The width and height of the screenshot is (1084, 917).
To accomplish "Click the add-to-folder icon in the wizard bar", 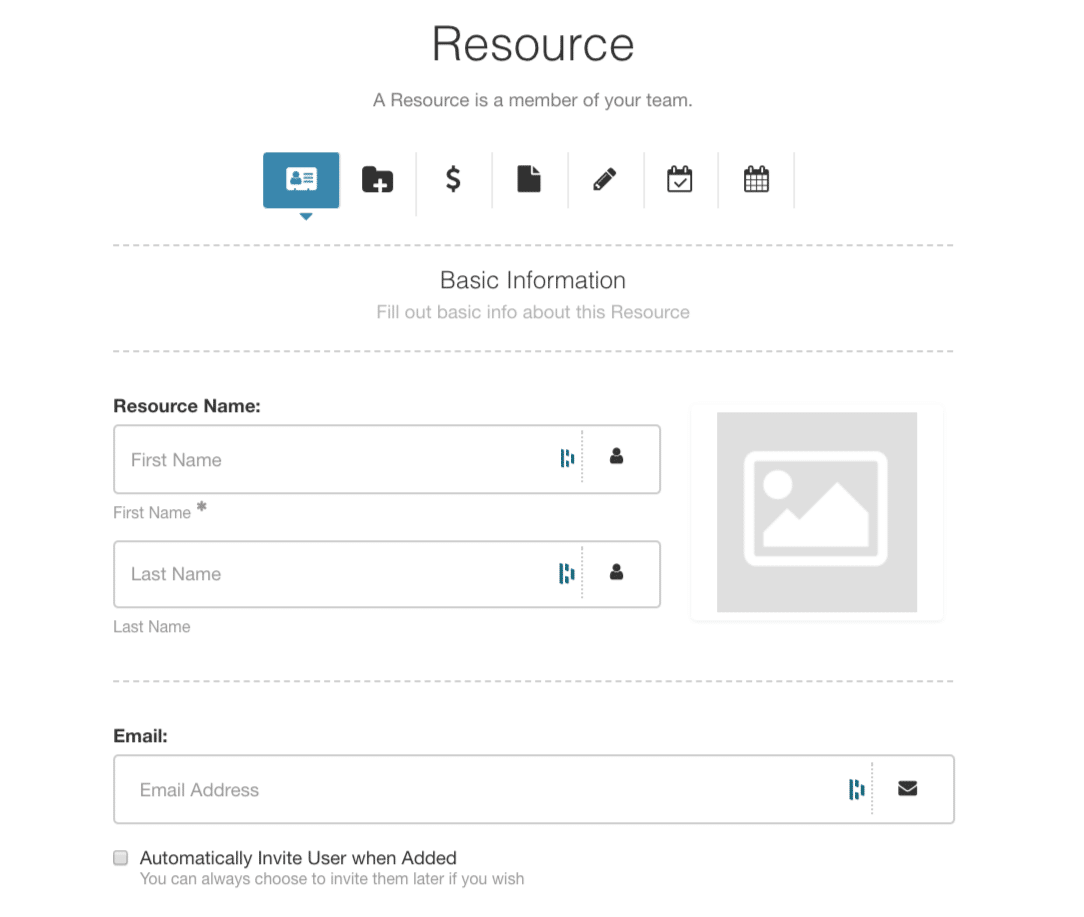I will (378, 178).
